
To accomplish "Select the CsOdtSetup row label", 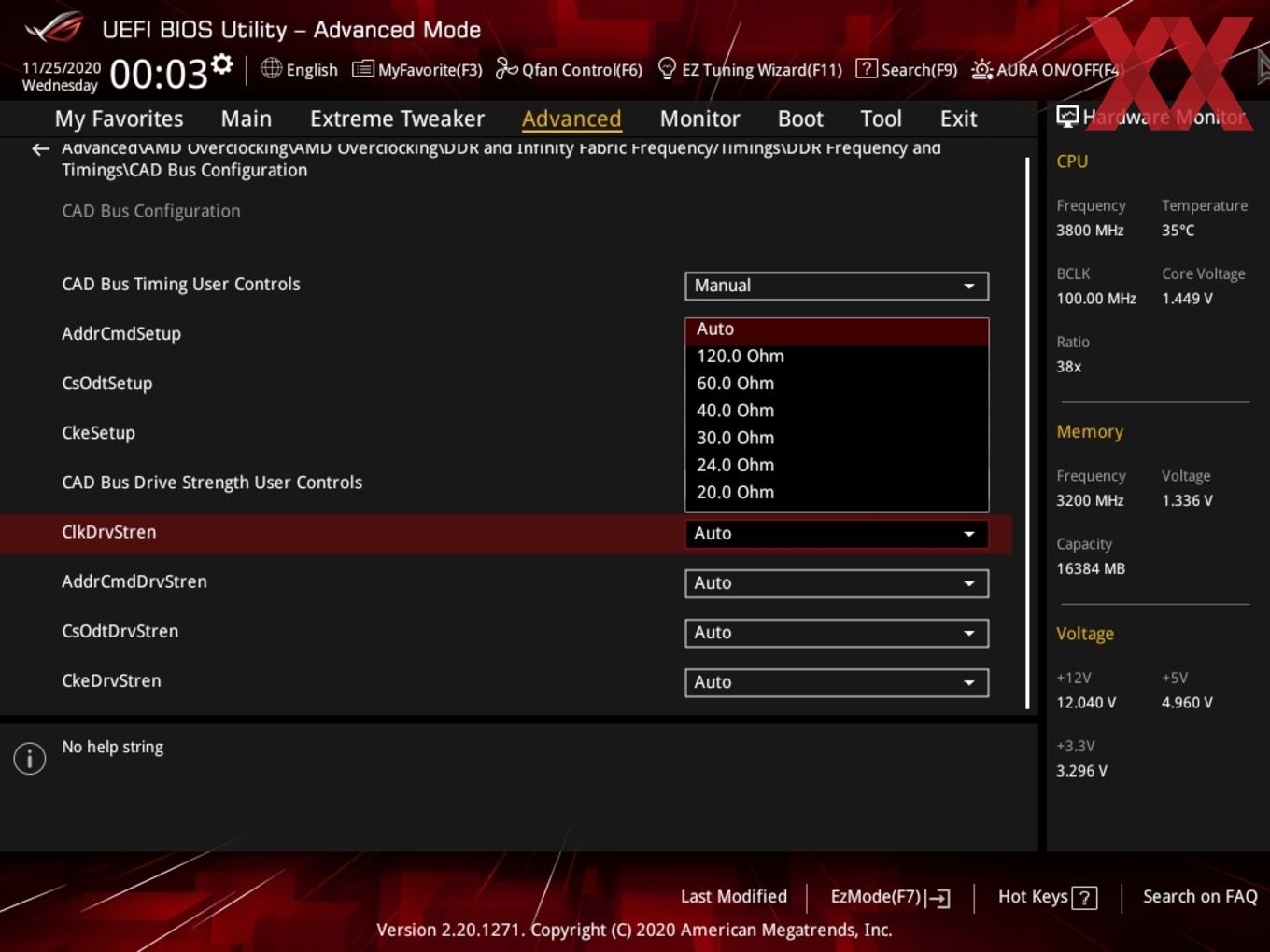I will (106, 384).
